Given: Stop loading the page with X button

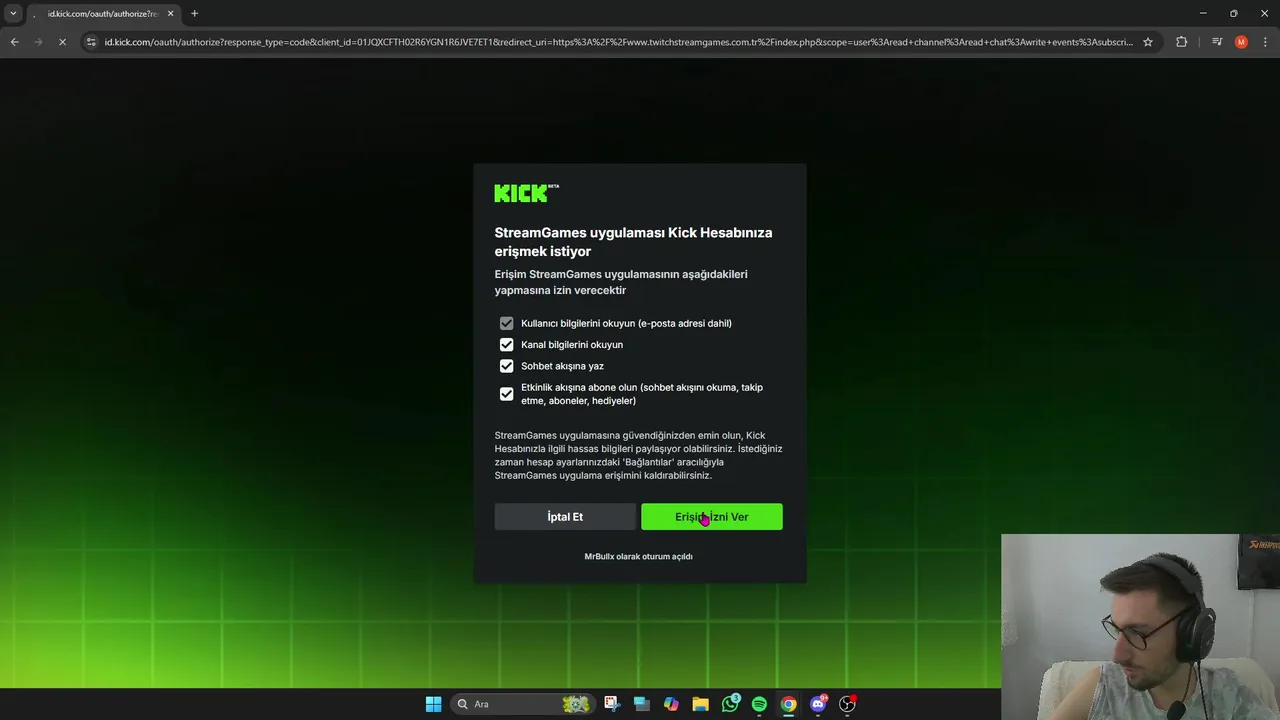Looking at the screenshot, I should tap(62, 42).
